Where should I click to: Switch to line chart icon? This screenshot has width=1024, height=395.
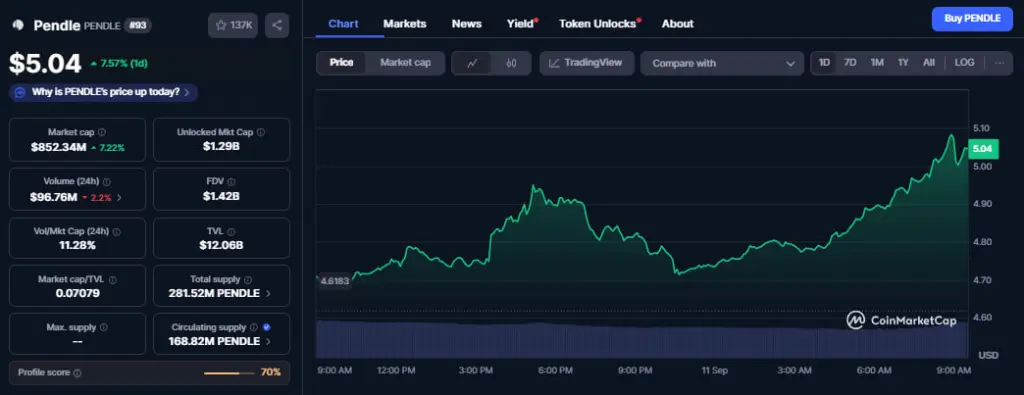[x=472, y=63]
